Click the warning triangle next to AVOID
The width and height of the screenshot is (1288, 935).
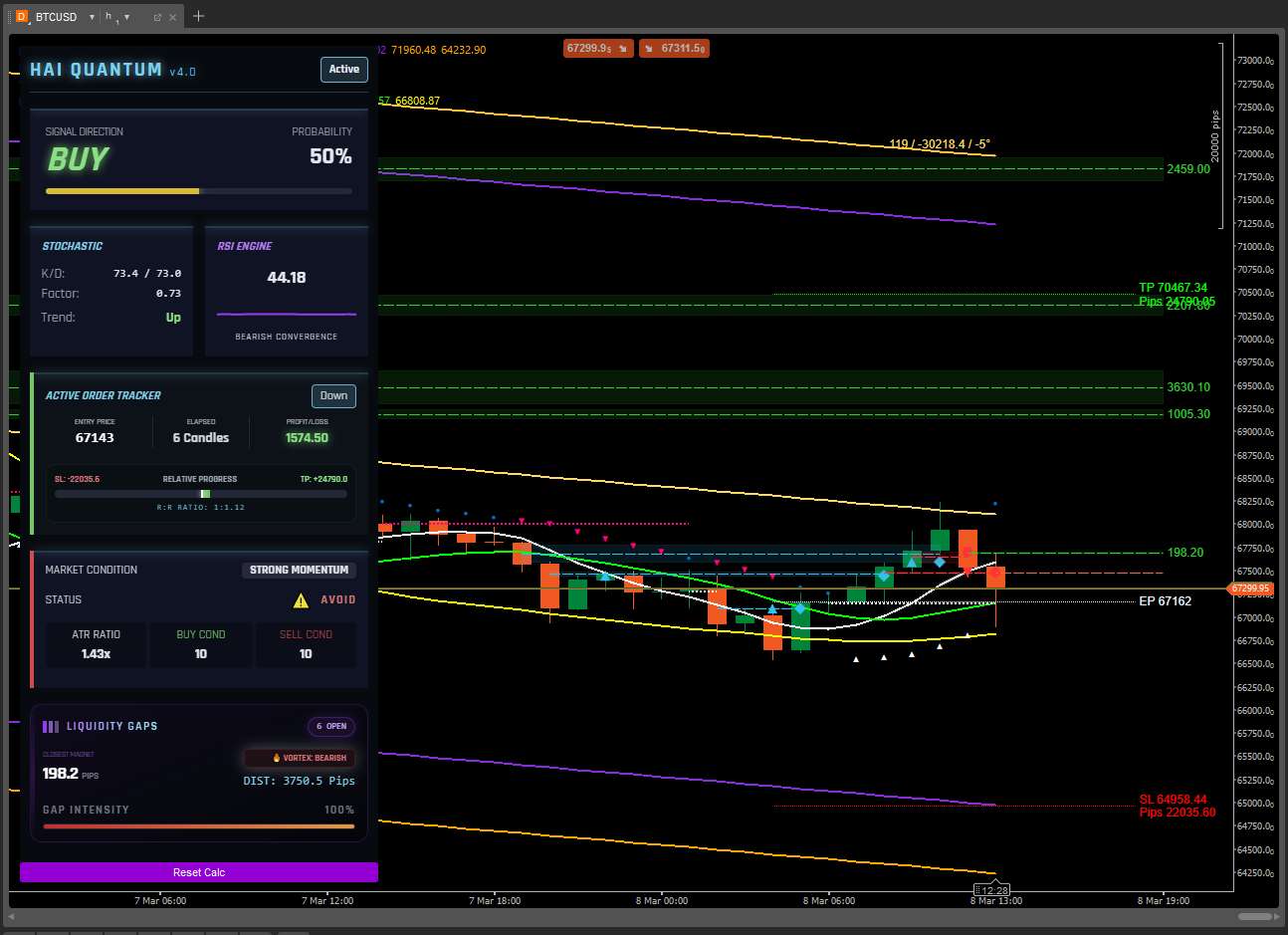[x=301, y=600]
